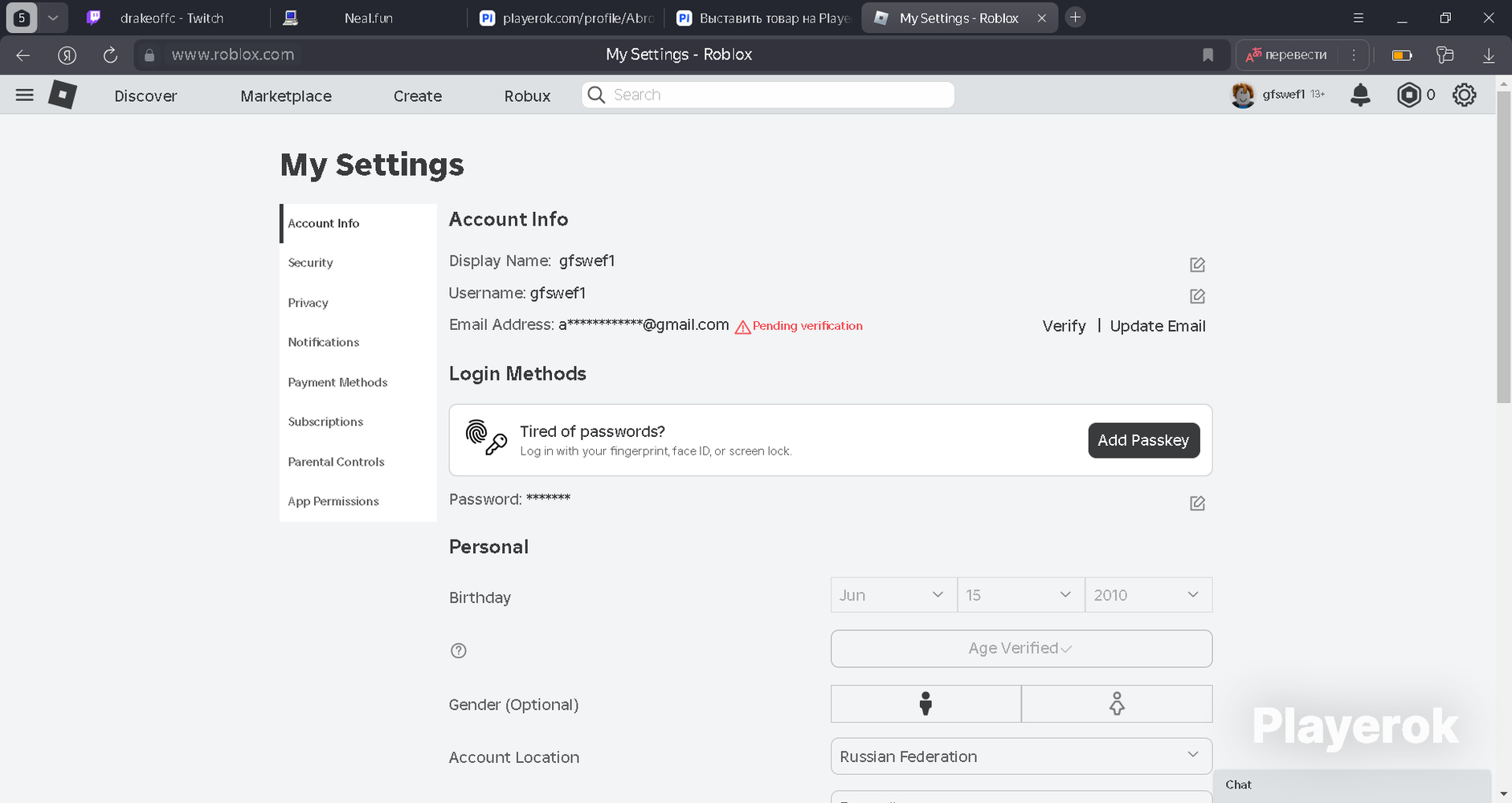Switch to the drakeoffc - Twitch tab

click(x=172, y=18)
